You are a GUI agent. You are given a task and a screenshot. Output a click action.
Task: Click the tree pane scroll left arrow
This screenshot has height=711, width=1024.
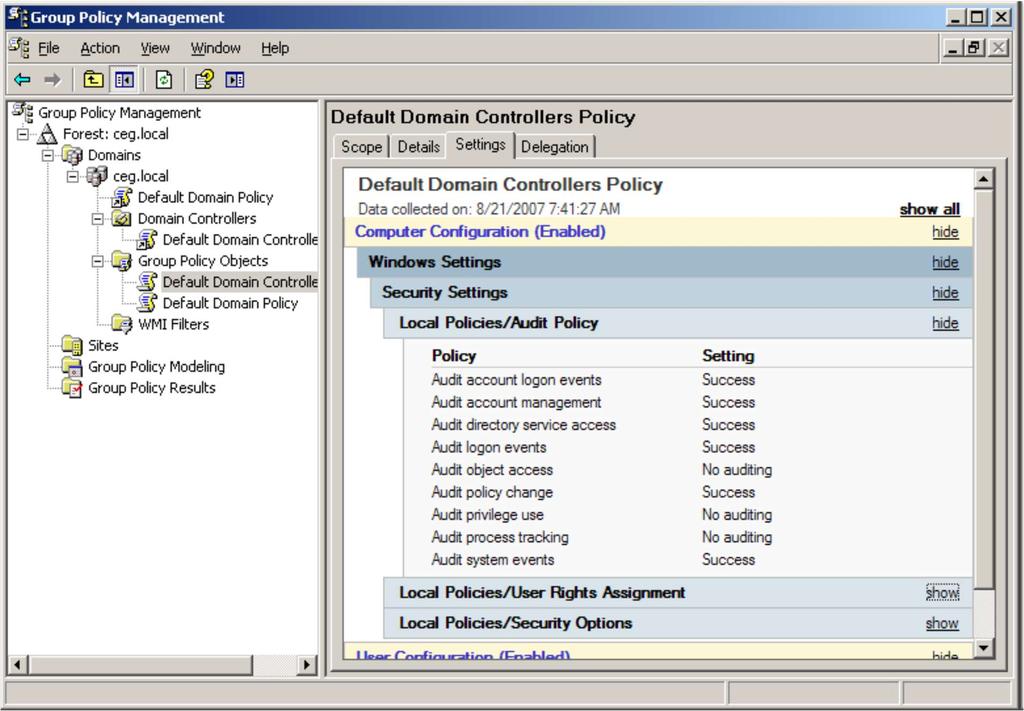[18, 665]
